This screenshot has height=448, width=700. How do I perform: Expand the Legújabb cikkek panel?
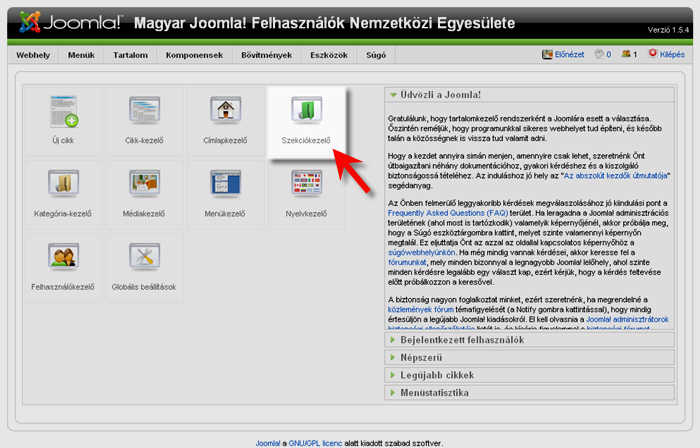pyautogui.click(x=529, y=375)
